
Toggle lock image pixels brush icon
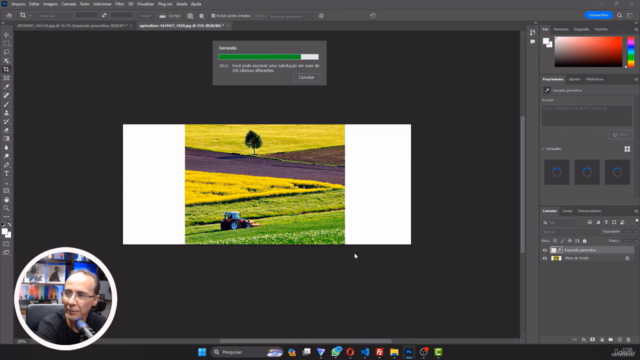pyautogui.click(x=562, y=241)
